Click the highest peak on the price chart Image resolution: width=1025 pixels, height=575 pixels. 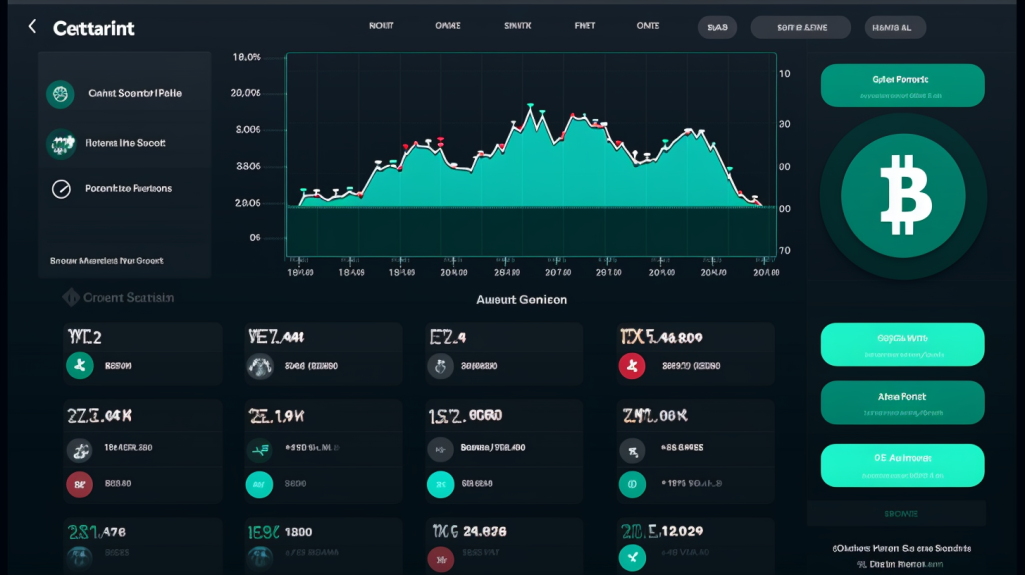pos(528,108)
